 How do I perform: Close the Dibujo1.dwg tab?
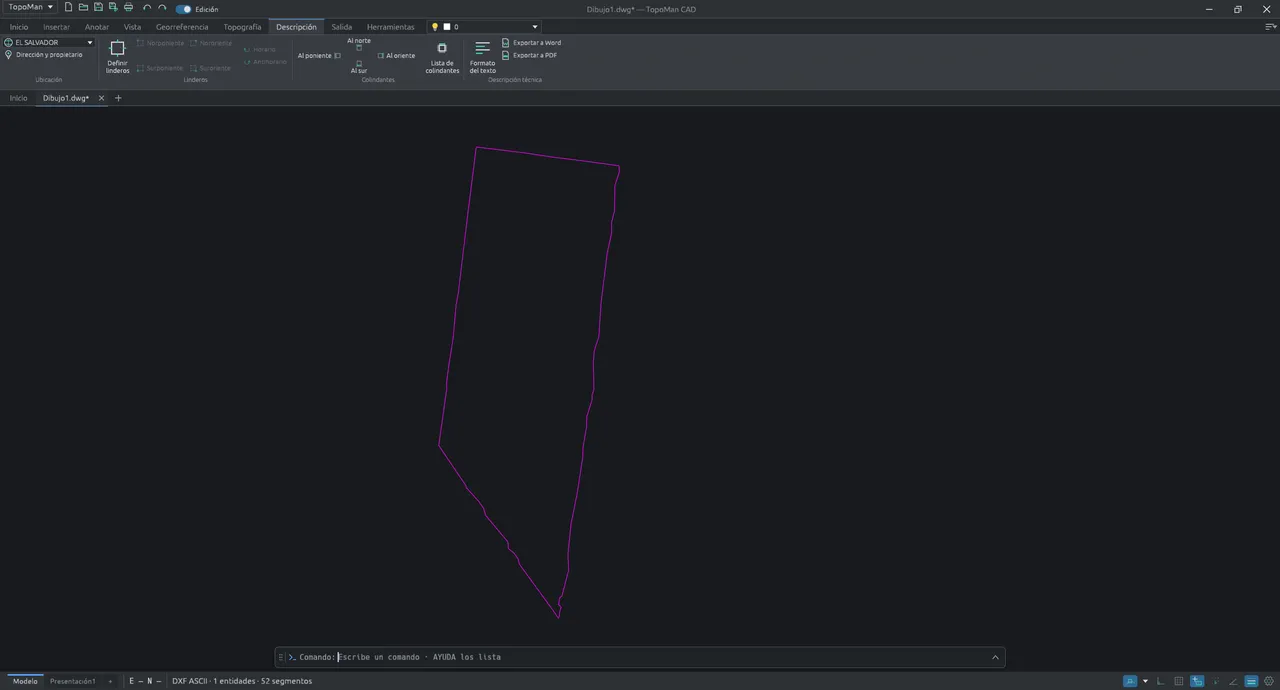[x=101, y=98]
